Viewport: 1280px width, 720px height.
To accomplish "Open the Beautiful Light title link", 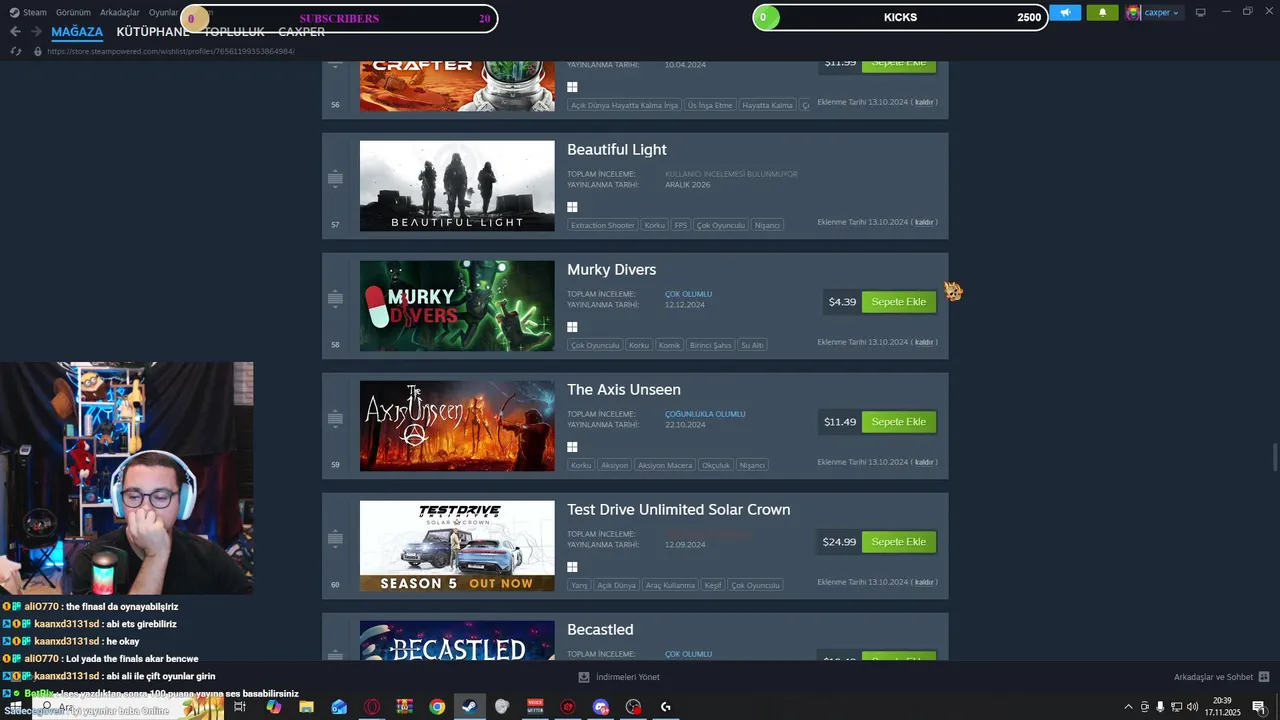I will (x=617, y=150).
